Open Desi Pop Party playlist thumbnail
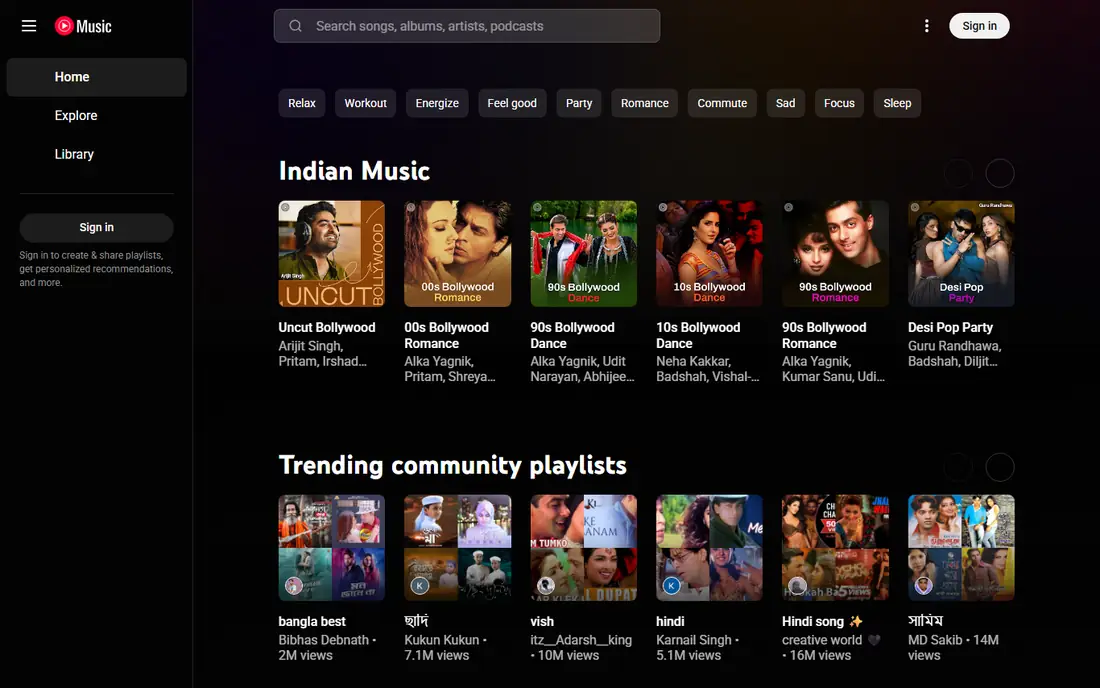The width and height of the screenshot is (1100, 688). (961, 254)
